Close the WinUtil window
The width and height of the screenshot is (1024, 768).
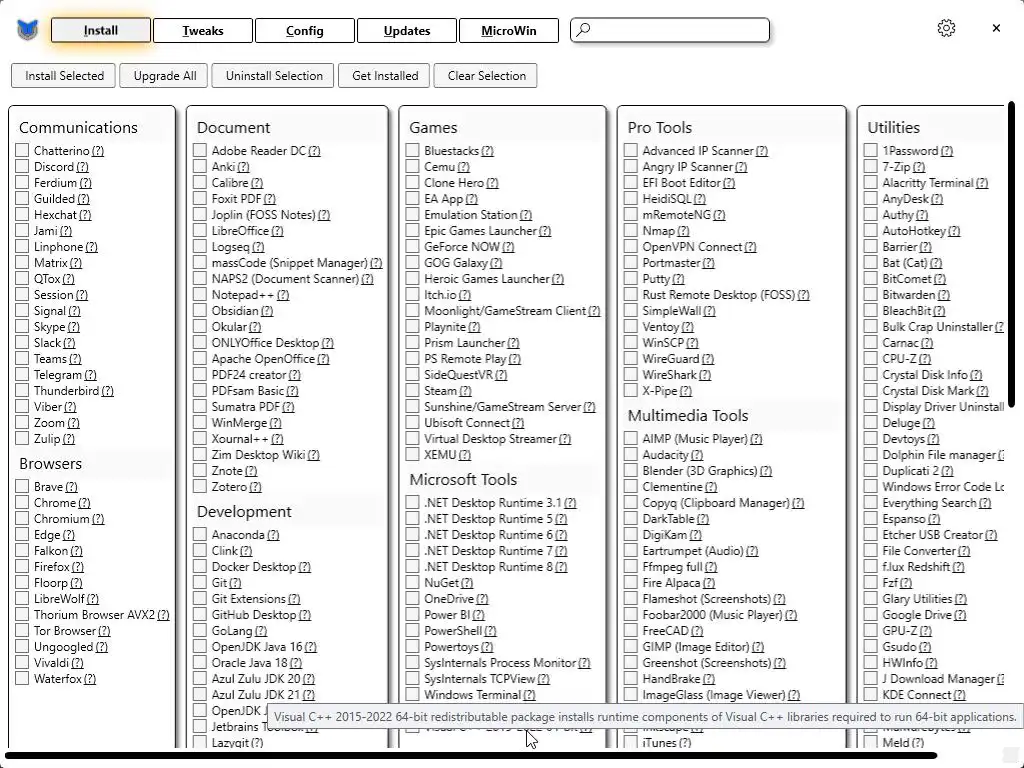click(996, 28)
